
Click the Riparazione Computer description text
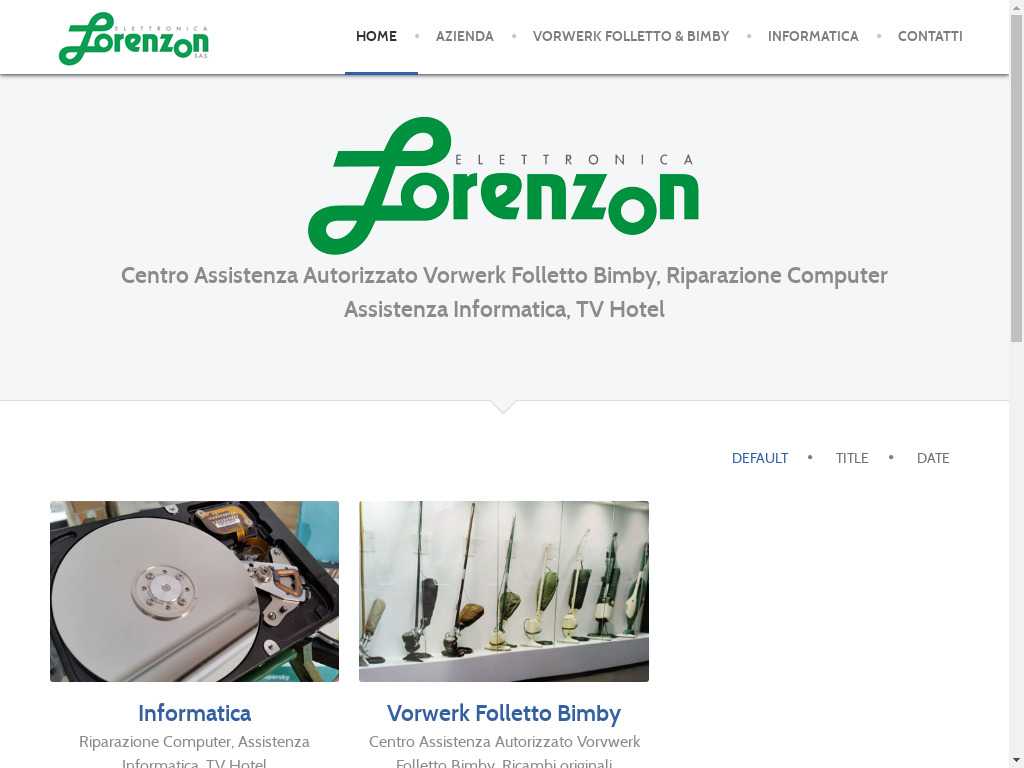195,752
